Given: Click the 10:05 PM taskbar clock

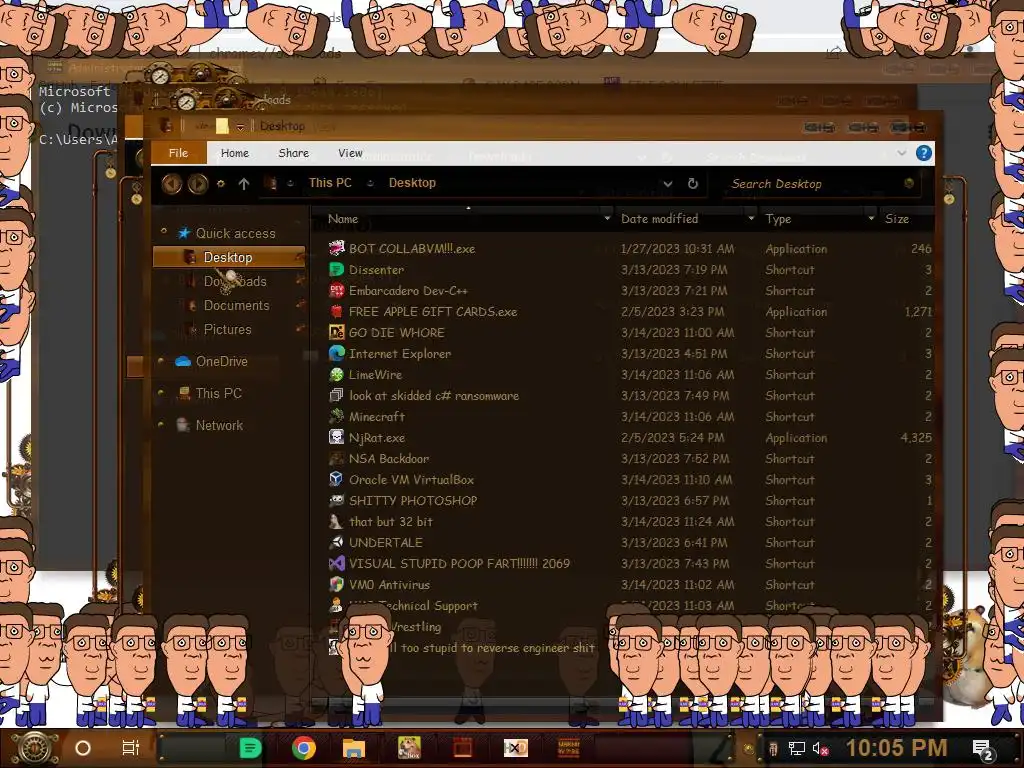Looking at the screenshot, I should pos(896,748).
